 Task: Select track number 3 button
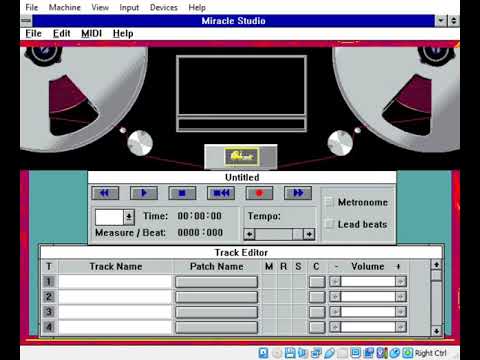point(49,312)
